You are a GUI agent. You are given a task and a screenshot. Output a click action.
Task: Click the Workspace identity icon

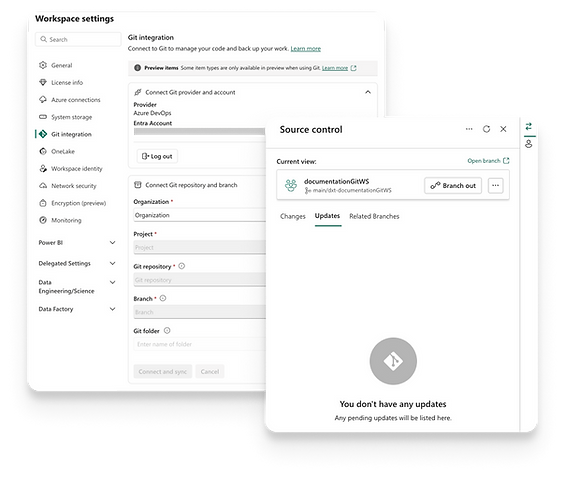pyautogui.click(x=43, y=169)
